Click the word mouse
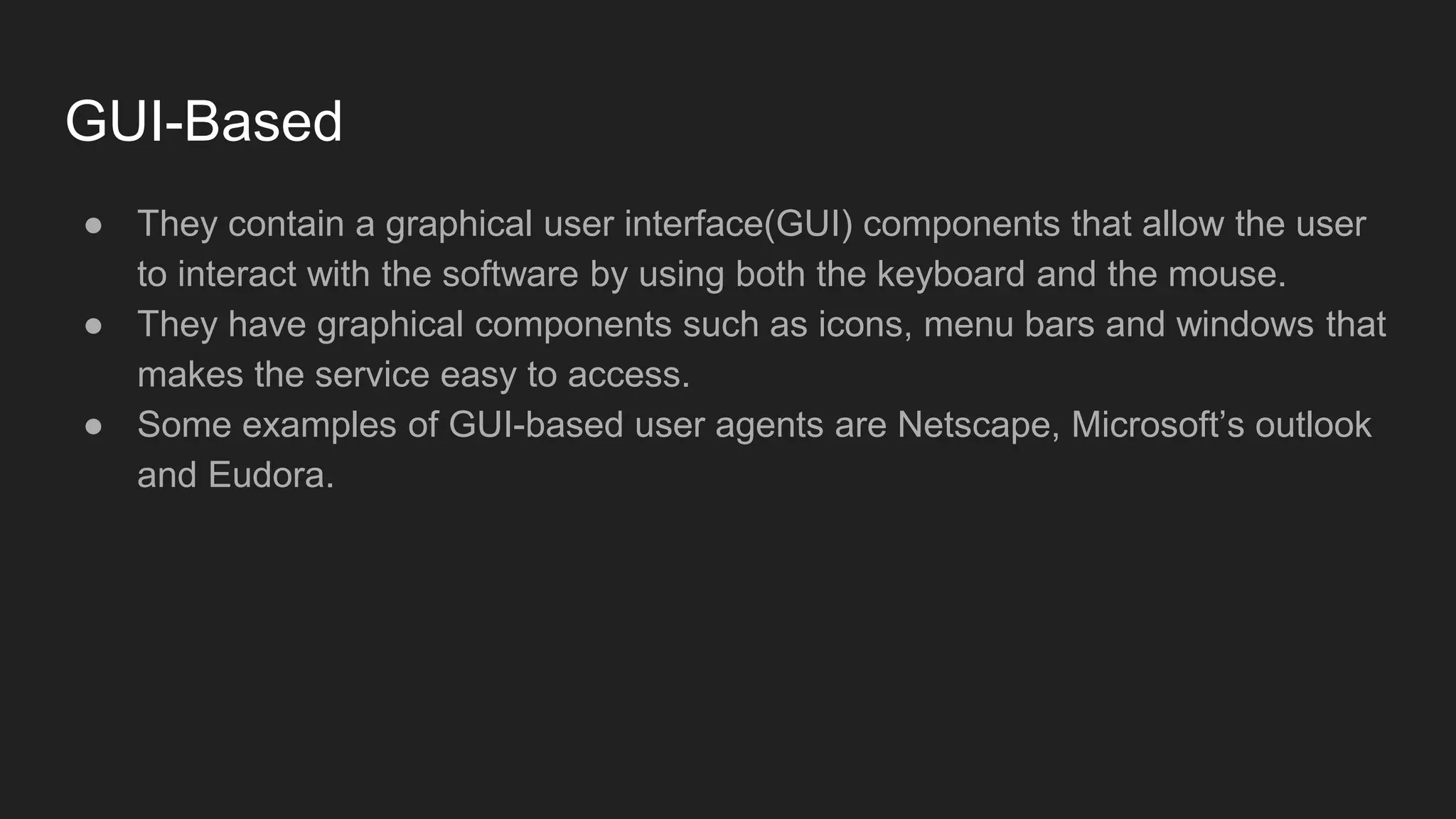Image resolution: width=1456 pixels, height=819 pixels. click(1227, 275)
